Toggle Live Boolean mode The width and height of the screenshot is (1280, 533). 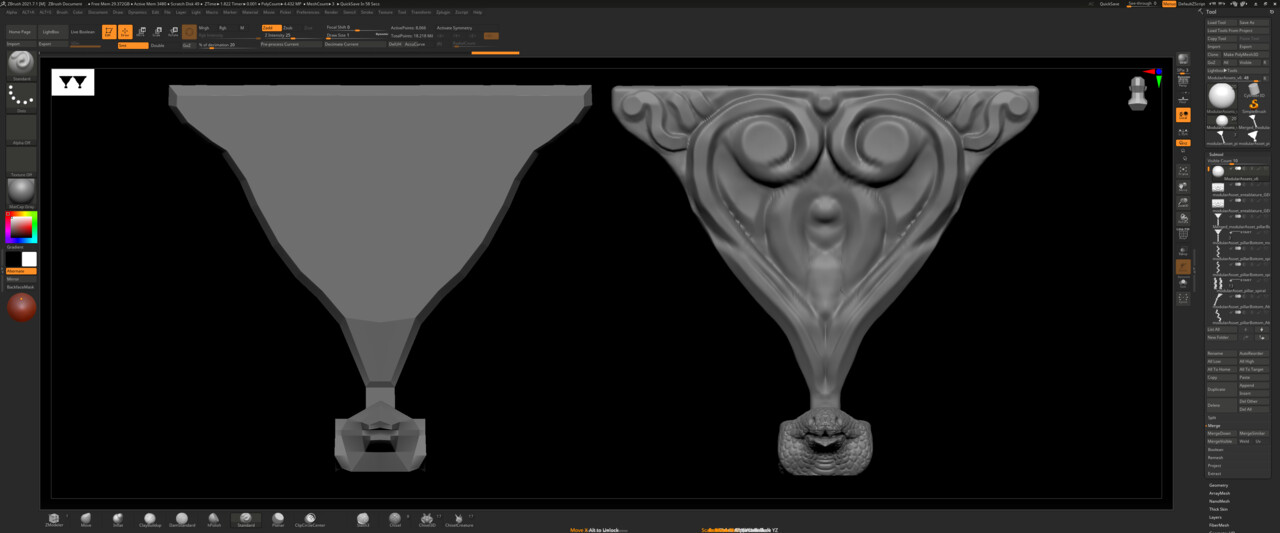point(83,32)
